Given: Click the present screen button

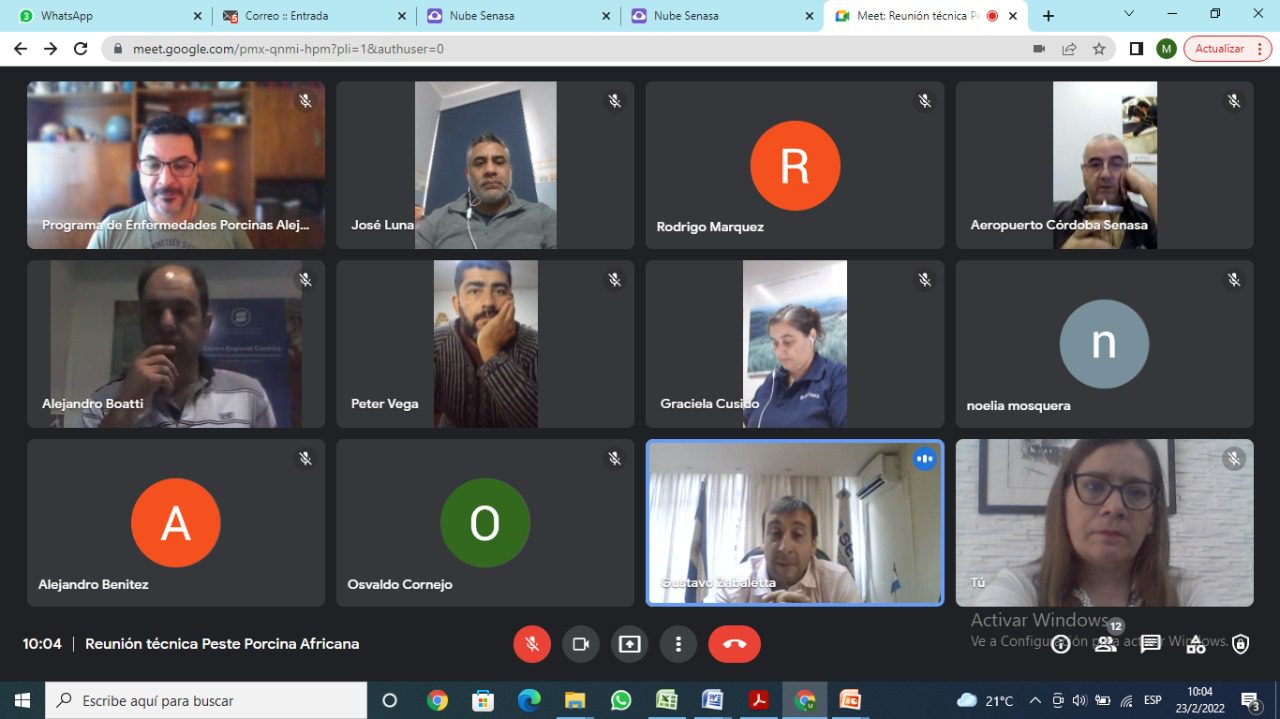Looking at the screenshot, I should click(x=629, y=644).
